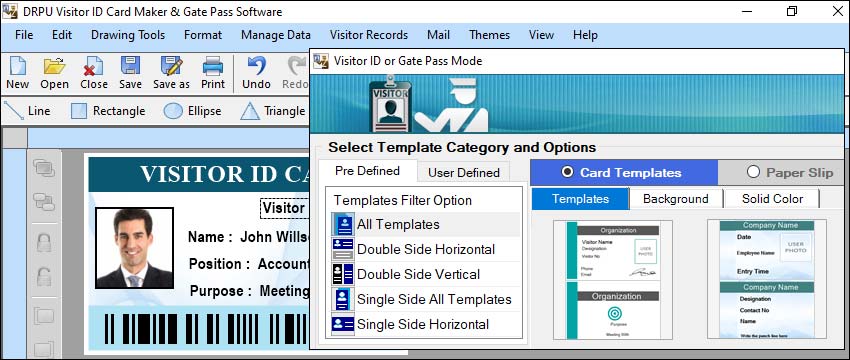Restore down the main application window
Viewport: 850px width, 360px height.
[x=792, y=11]
